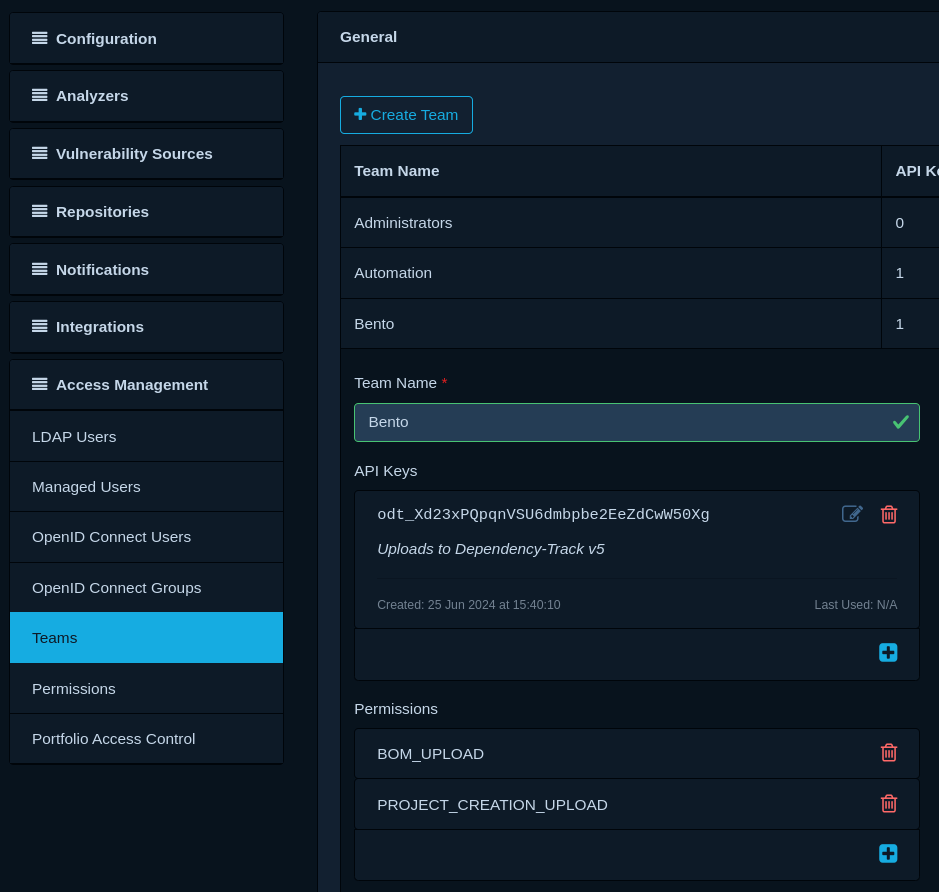The height and width of the screenshot is (892, 939).
Task: Click the Create Team button
Action: (x=406, y=114)
